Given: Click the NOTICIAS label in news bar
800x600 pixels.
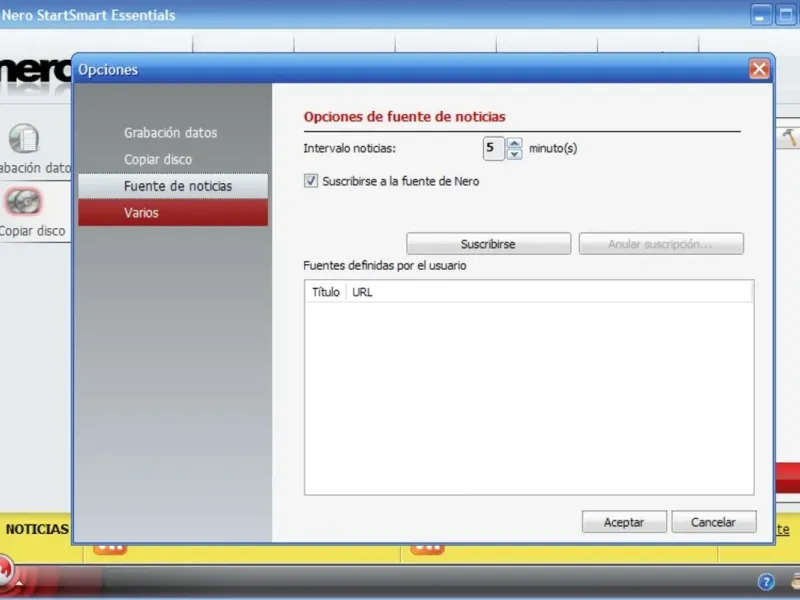Looking at the screenshot, I should pos(37,529).
